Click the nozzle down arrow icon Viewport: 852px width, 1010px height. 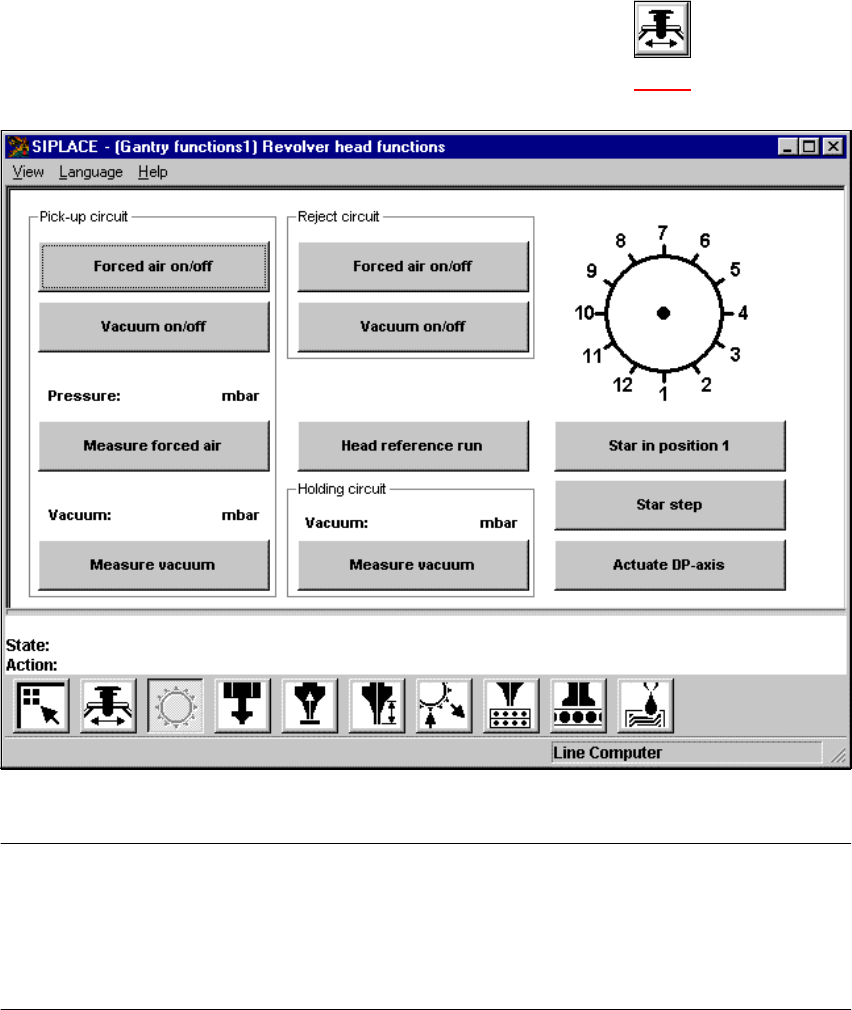(x=242, y=706)
